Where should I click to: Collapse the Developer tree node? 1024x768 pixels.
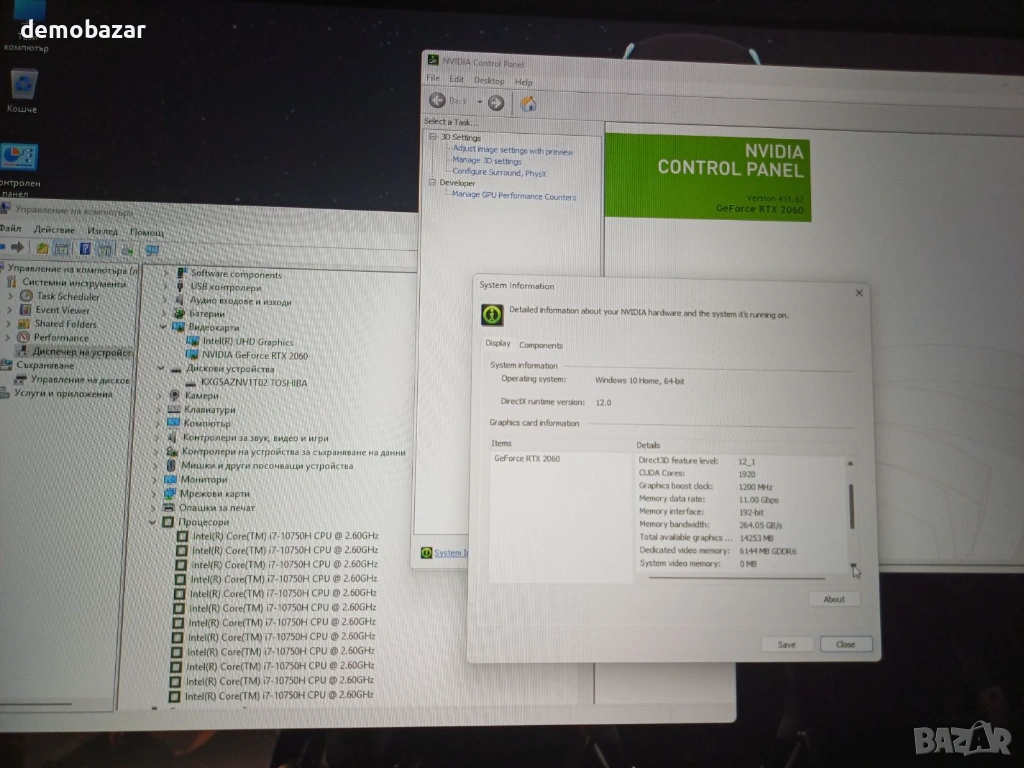432,183
